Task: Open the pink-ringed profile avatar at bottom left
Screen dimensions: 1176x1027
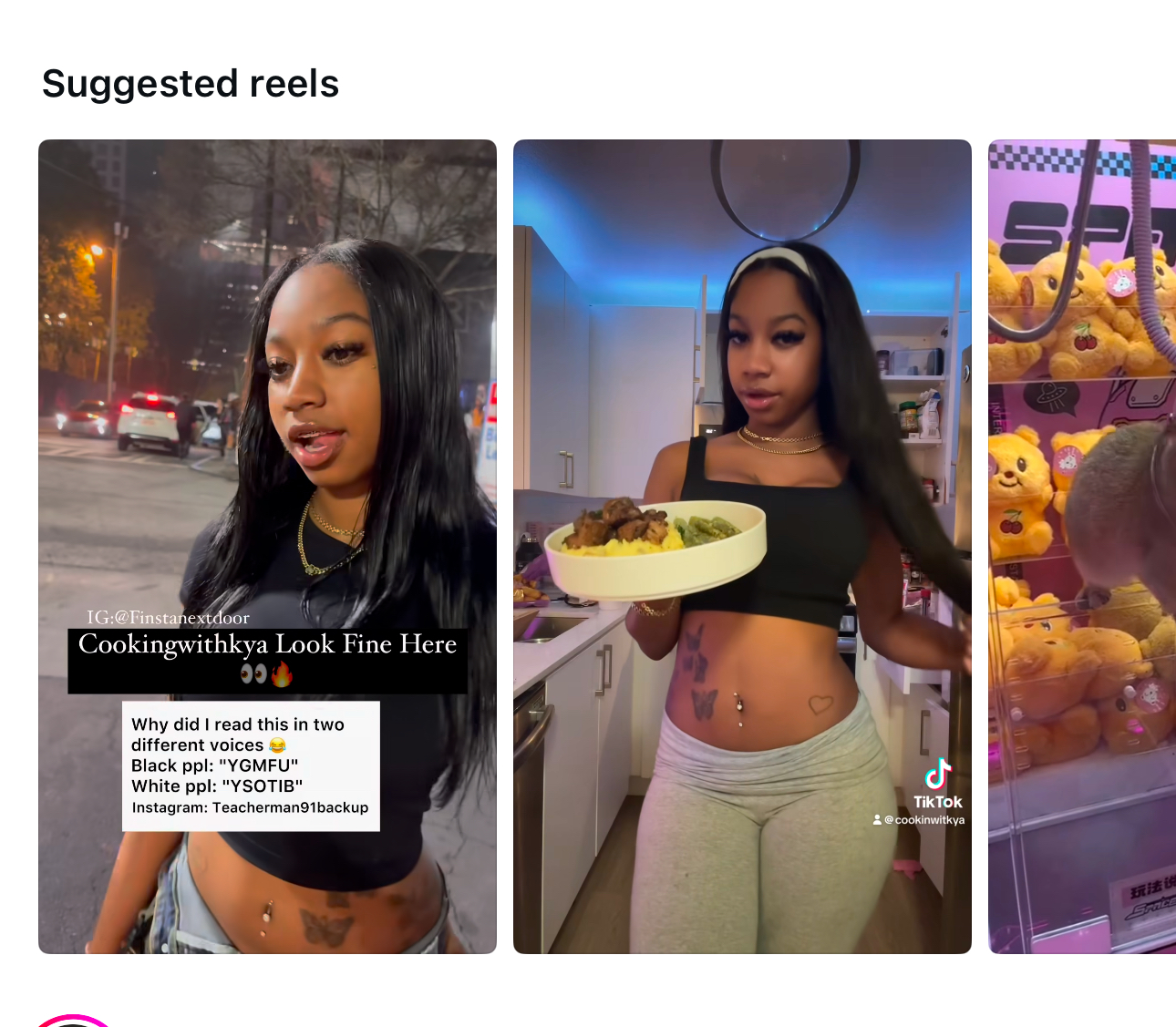Action: [x=73, y=1021]
